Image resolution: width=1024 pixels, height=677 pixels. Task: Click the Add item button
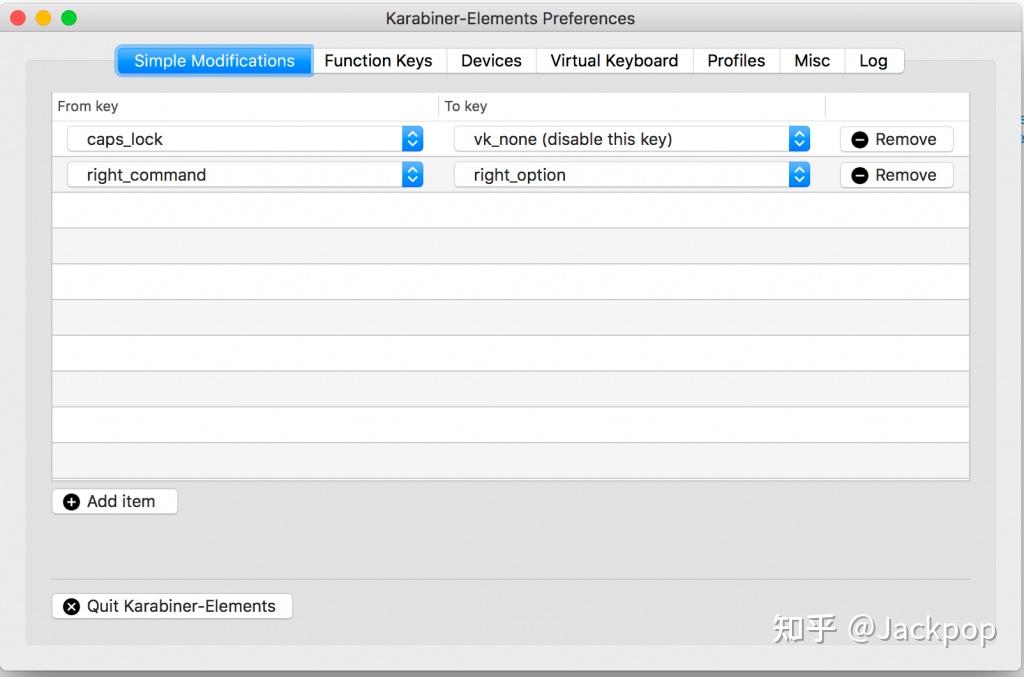114,501
